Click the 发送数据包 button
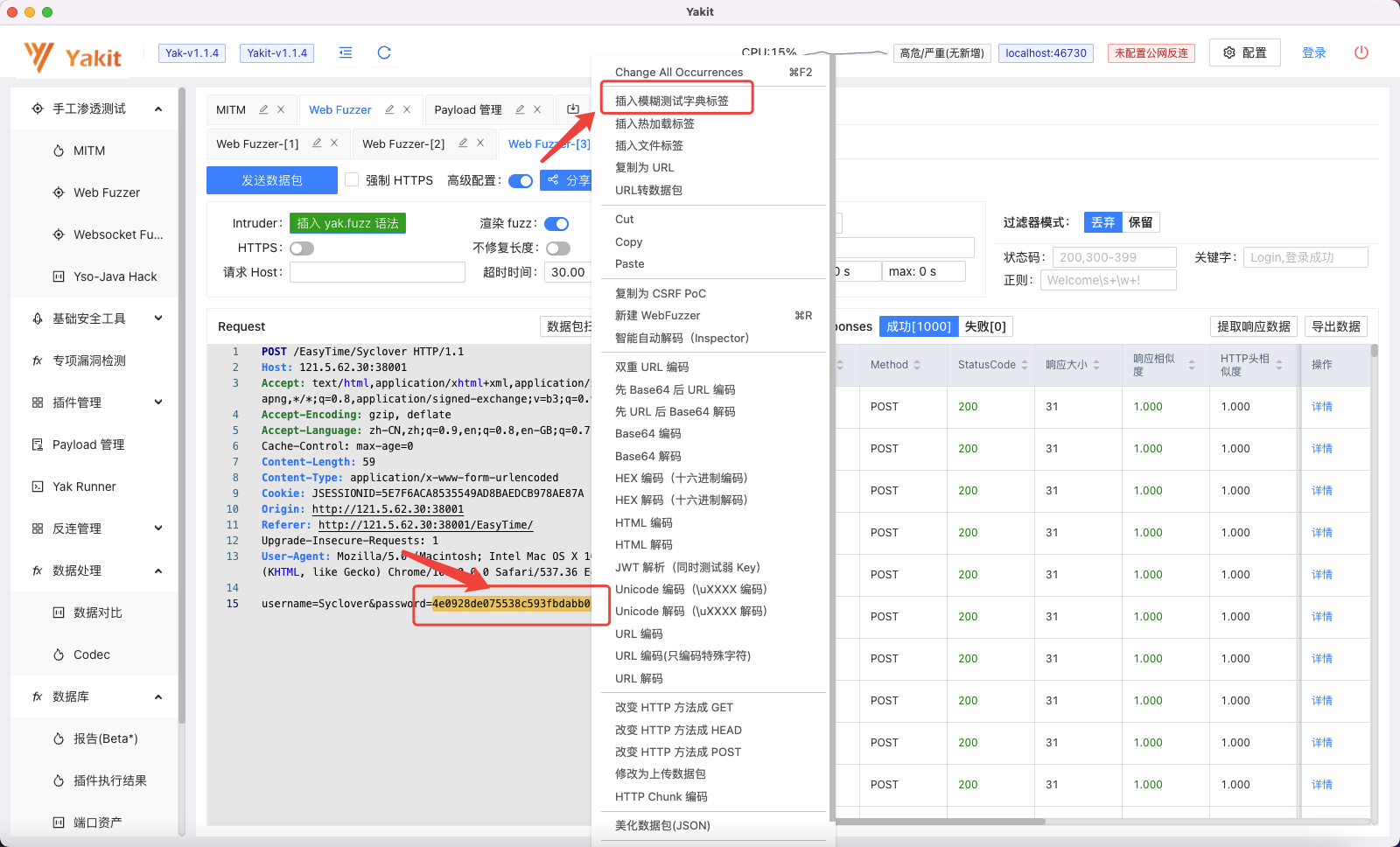The height and width of the screenshot is (847, 1400). pyautogui.click(x=272, y=180)
